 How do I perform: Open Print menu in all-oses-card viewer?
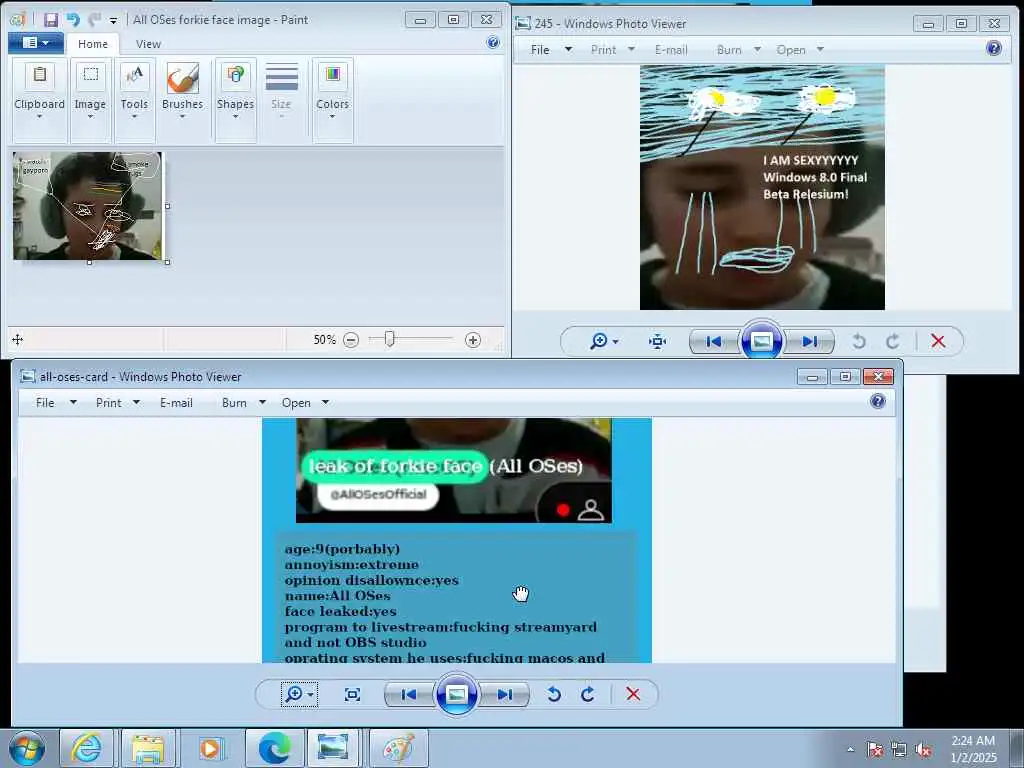pyautogui.click(x=108, y=403)
